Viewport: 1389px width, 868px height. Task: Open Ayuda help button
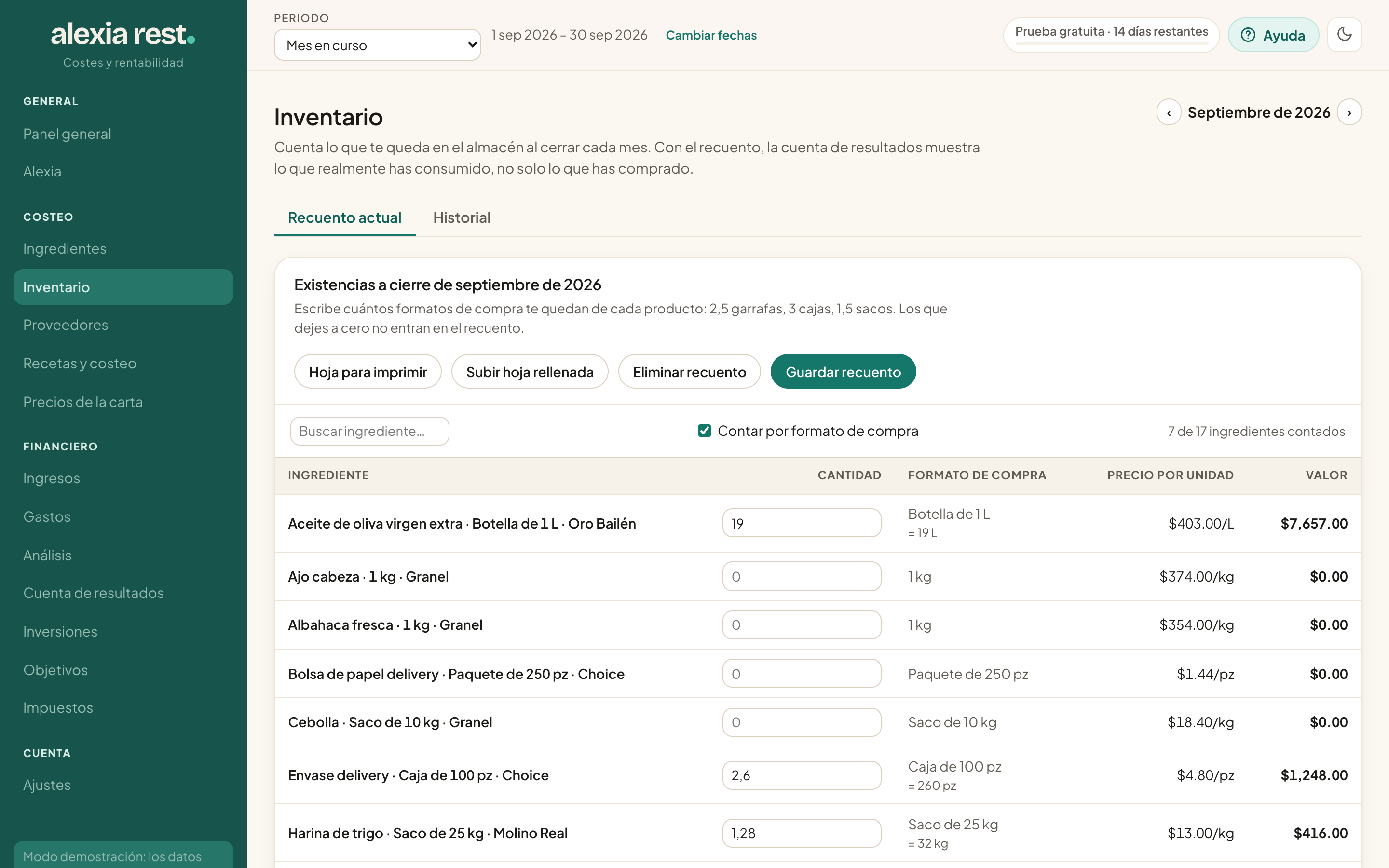(x=1273, y=35)
